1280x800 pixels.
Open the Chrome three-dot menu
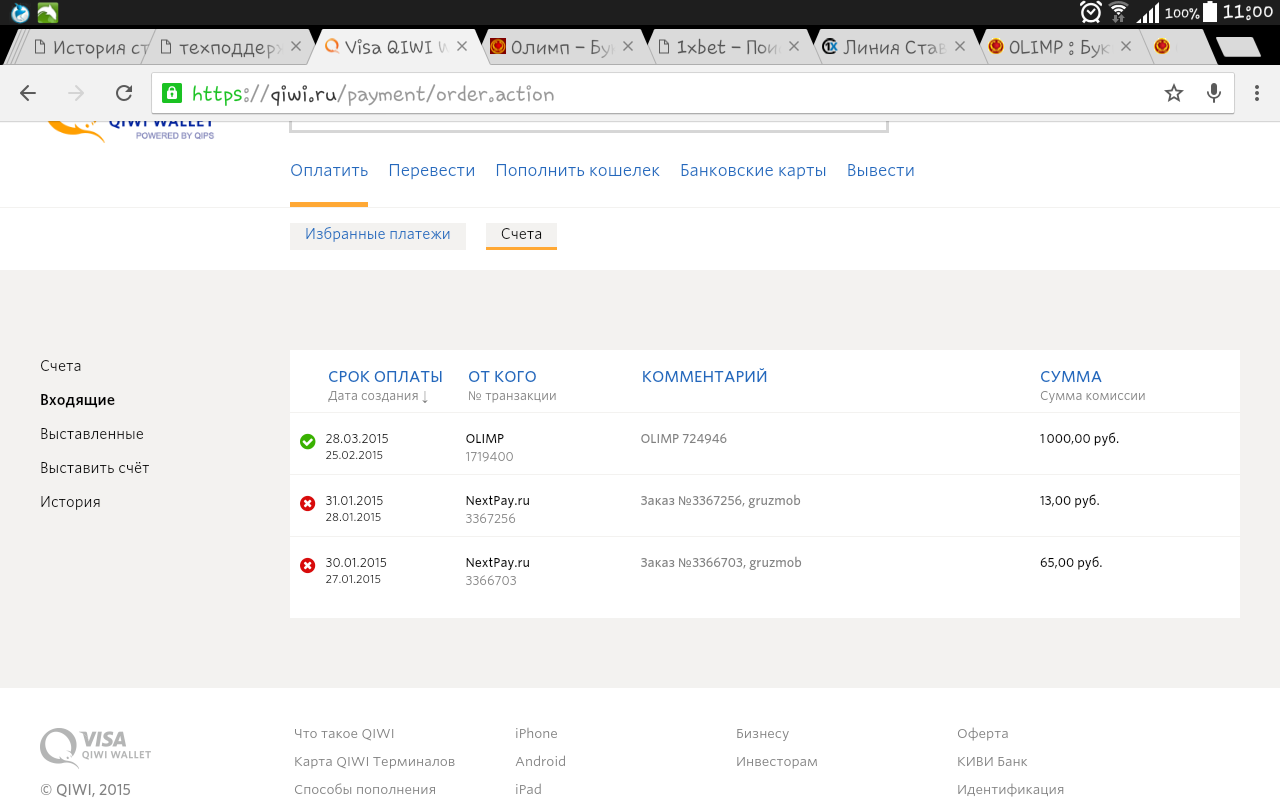click(1256, 93)
